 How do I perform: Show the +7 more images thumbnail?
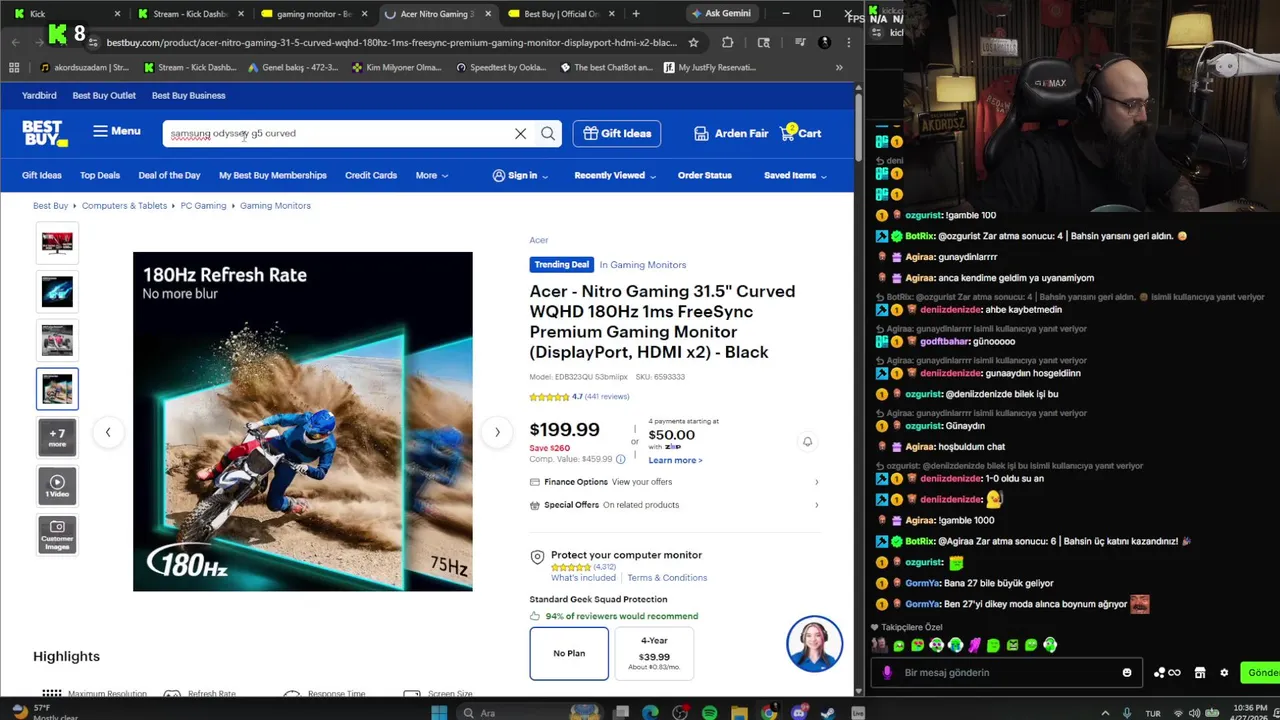coord(57,437)
